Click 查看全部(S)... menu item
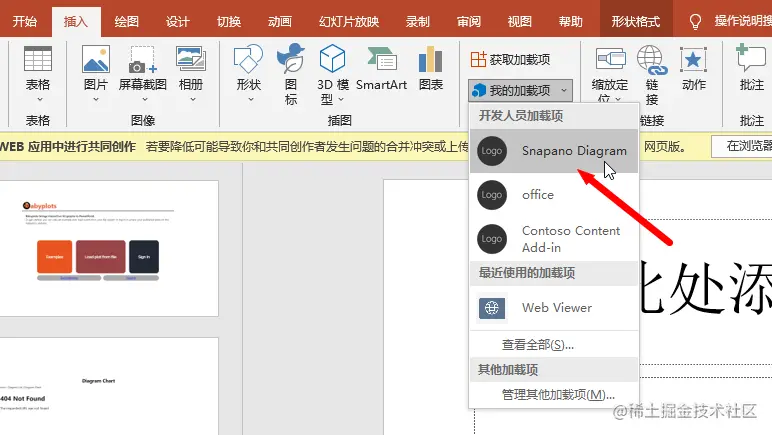This screenshot has height=435, width=772. pyautogui.click(x=538, y=345)
